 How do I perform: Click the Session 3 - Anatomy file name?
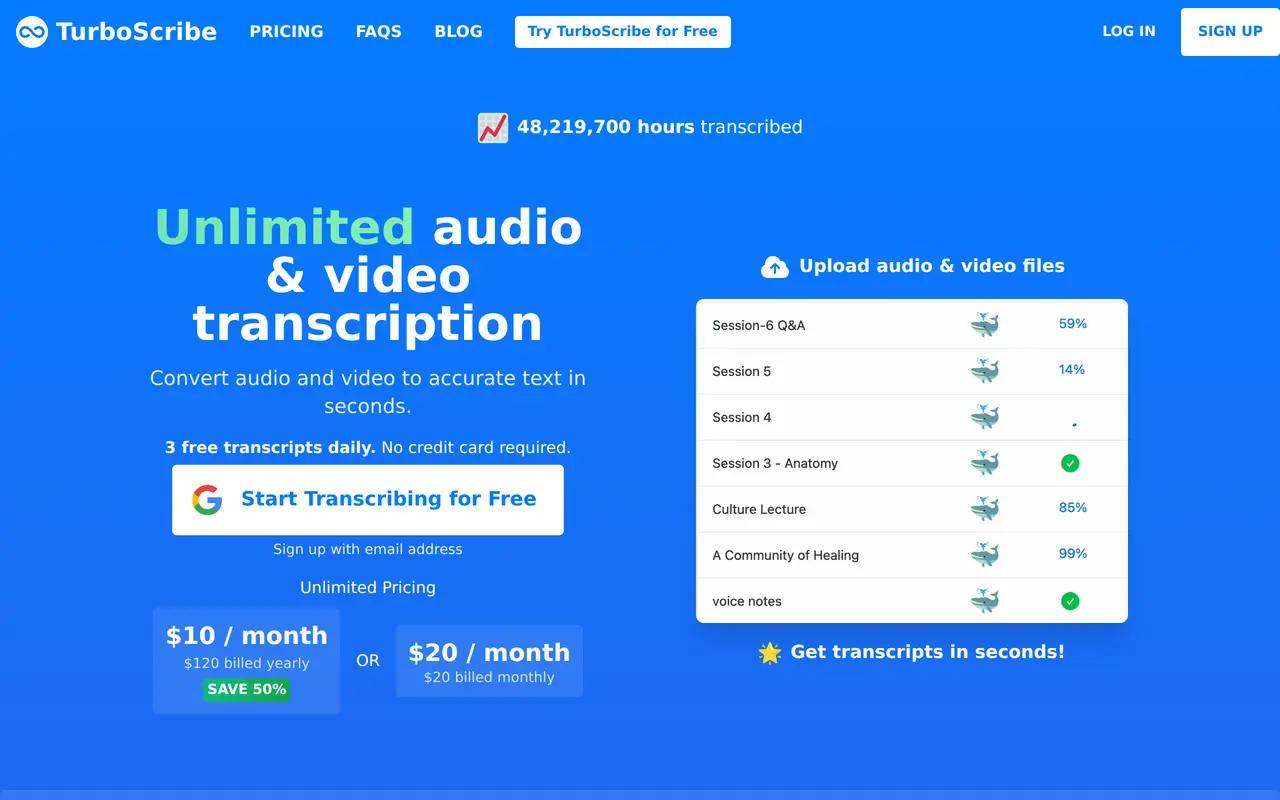point(775,463)
